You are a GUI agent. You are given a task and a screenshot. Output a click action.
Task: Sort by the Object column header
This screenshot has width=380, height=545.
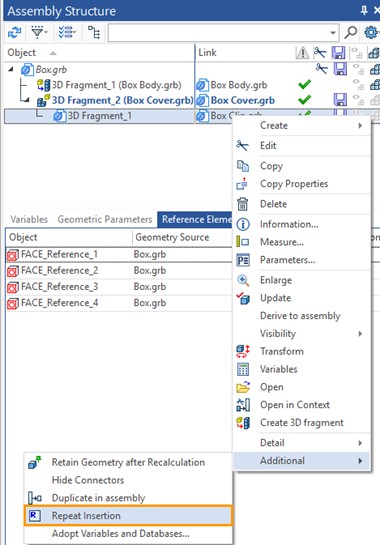(22, 53)
